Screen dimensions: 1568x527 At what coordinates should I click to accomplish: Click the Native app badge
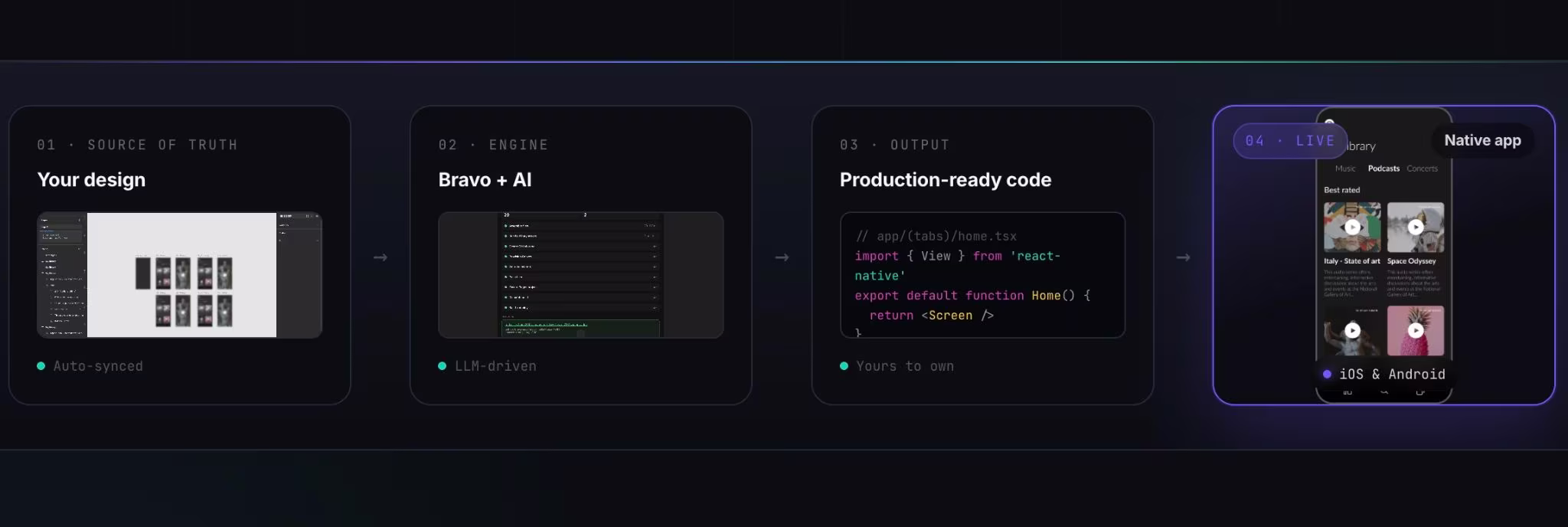(1482, 140)
